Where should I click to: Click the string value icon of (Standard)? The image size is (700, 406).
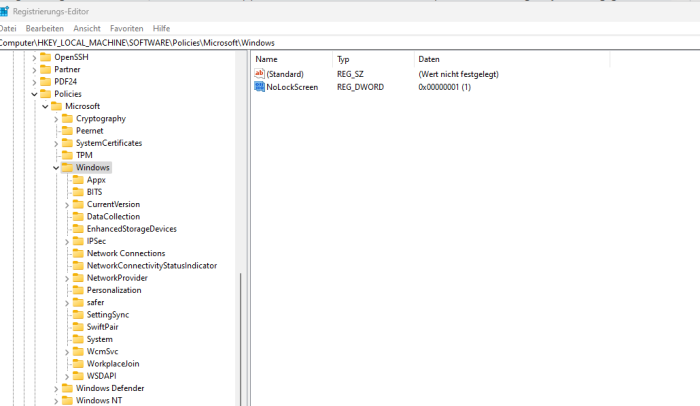tap(259, 74)
